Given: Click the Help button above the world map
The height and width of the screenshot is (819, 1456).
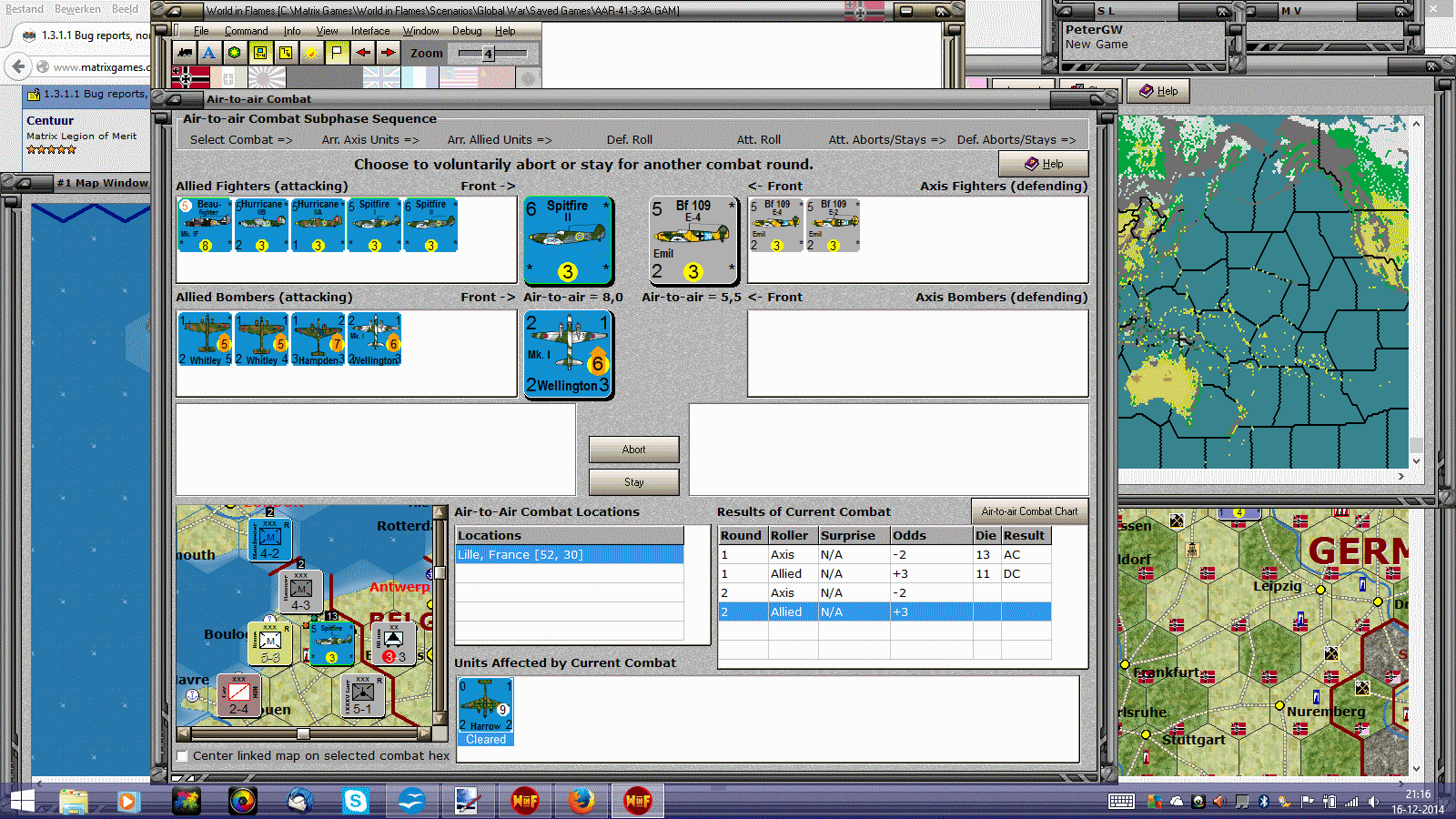Looking at the screenshot, I should pyautogui.click(x=1158, y=91).
